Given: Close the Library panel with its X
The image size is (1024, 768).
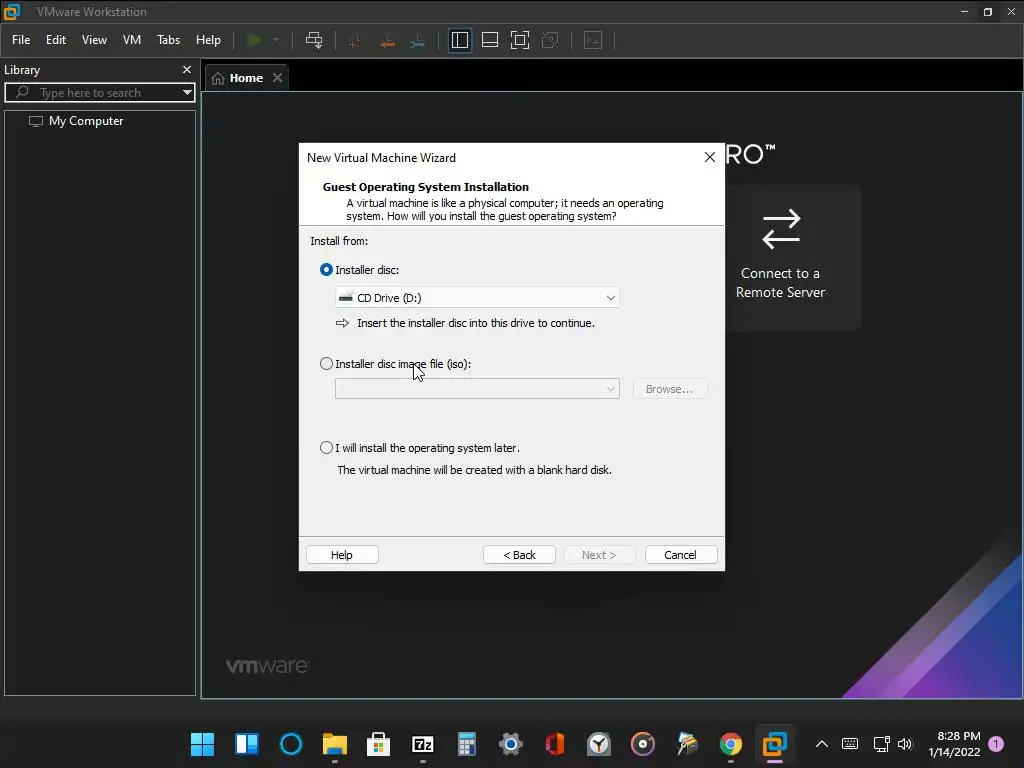Looking at the screenshot, I should pos(187,69).
